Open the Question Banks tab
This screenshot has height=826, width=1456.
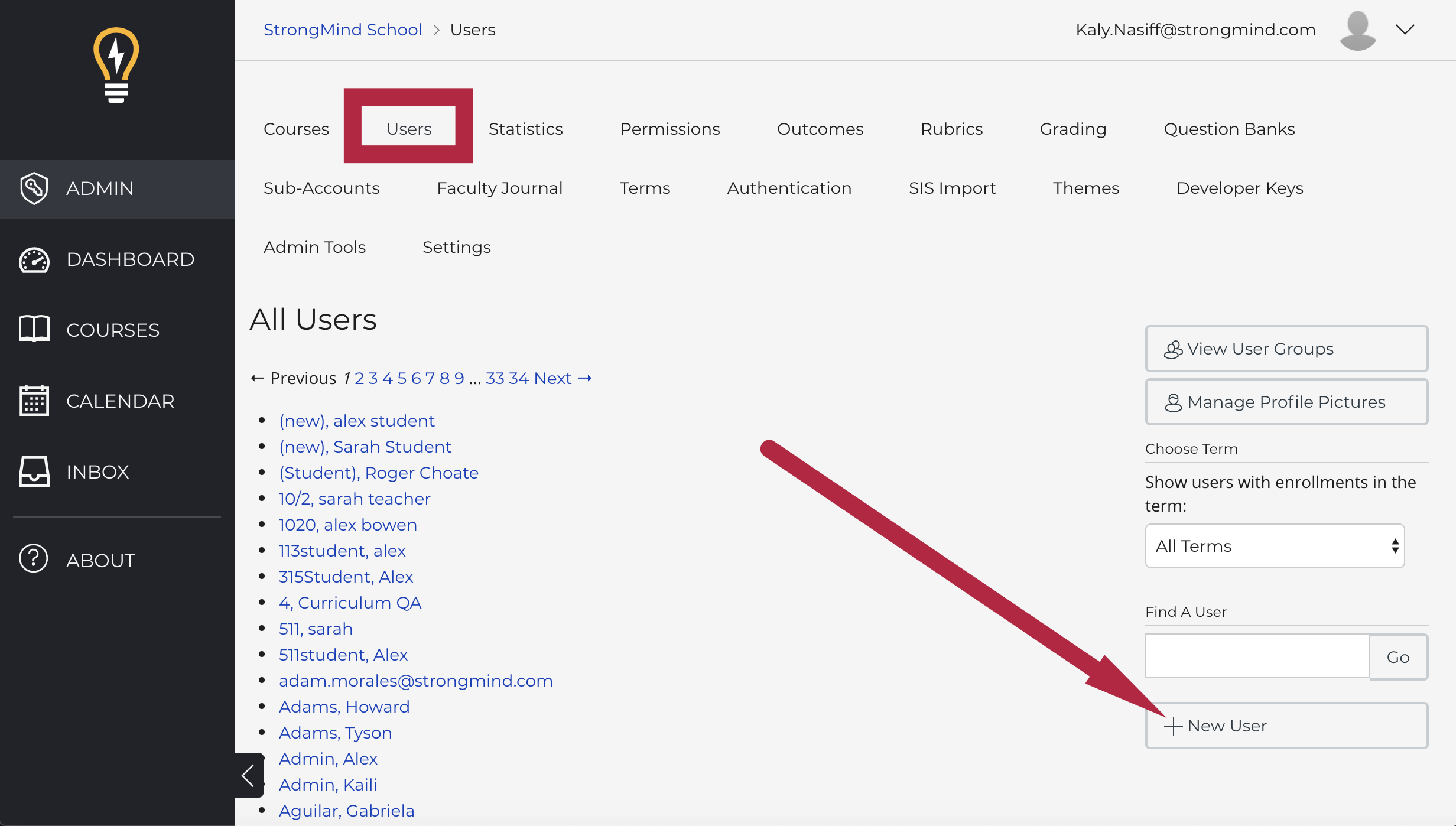click(1230, 129)
